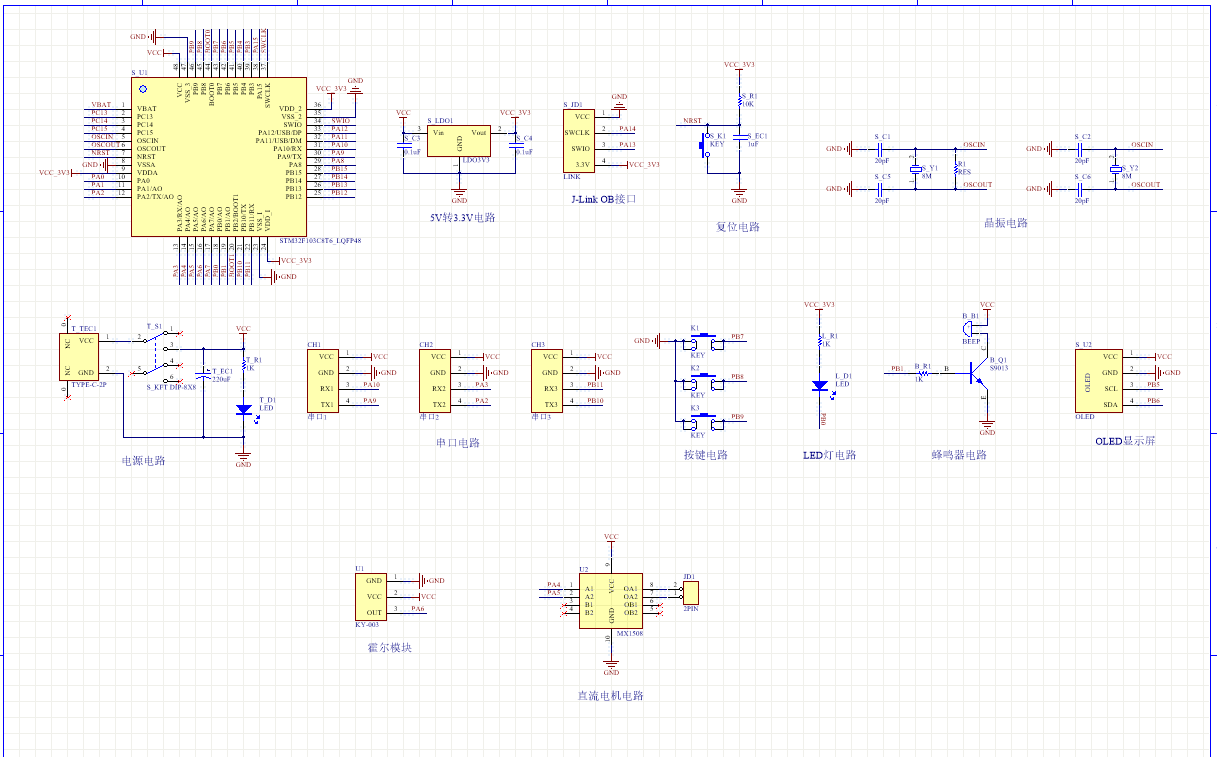Select the L_D1 LED symbol
Viewport: 1217px width, 757px height.
pos(820,385)
